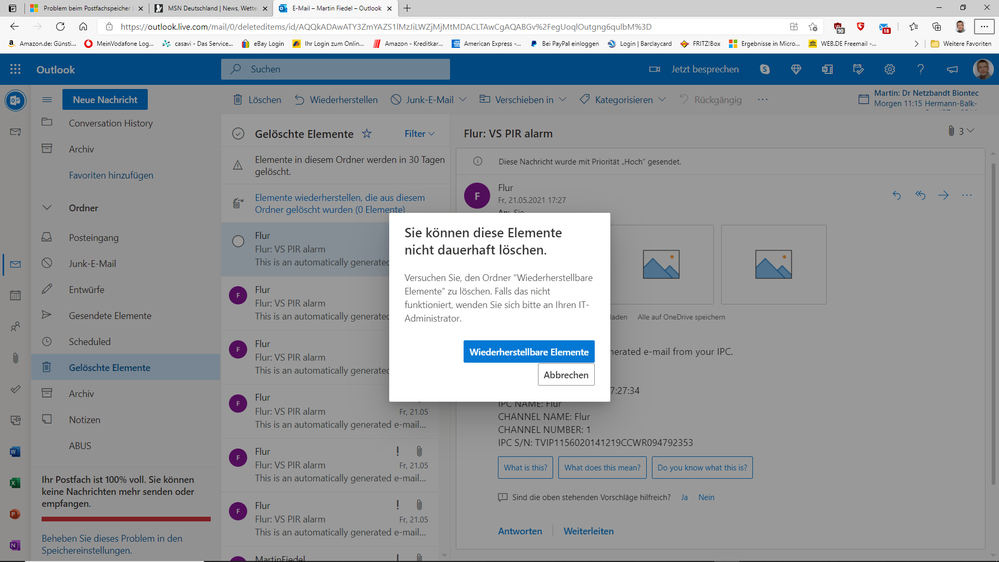Viewport: 999px width, 562px height.
Task: Collapse the Ordner section chevron
Action: [47, 208]
